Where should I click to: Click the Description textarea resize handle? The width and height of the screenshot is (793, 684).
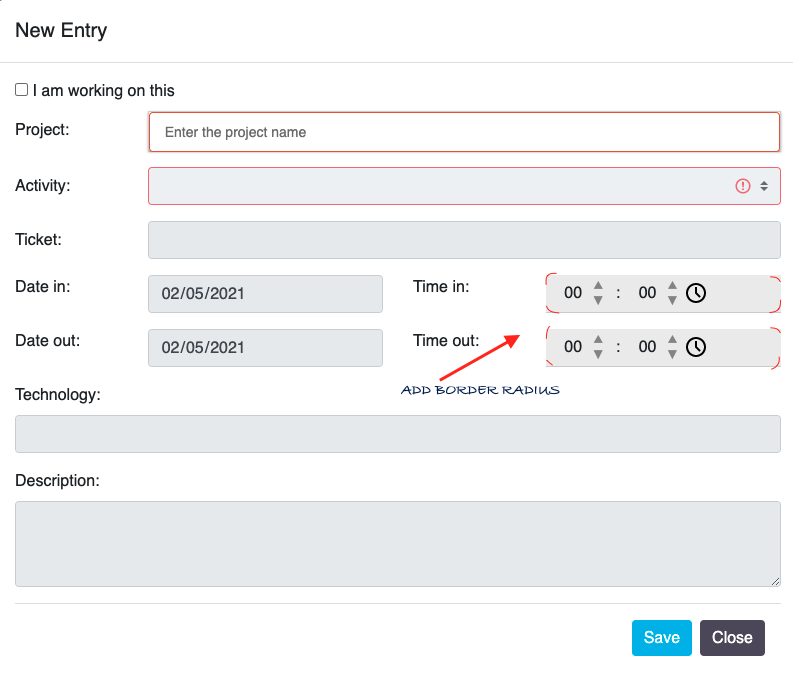[776, 582]
